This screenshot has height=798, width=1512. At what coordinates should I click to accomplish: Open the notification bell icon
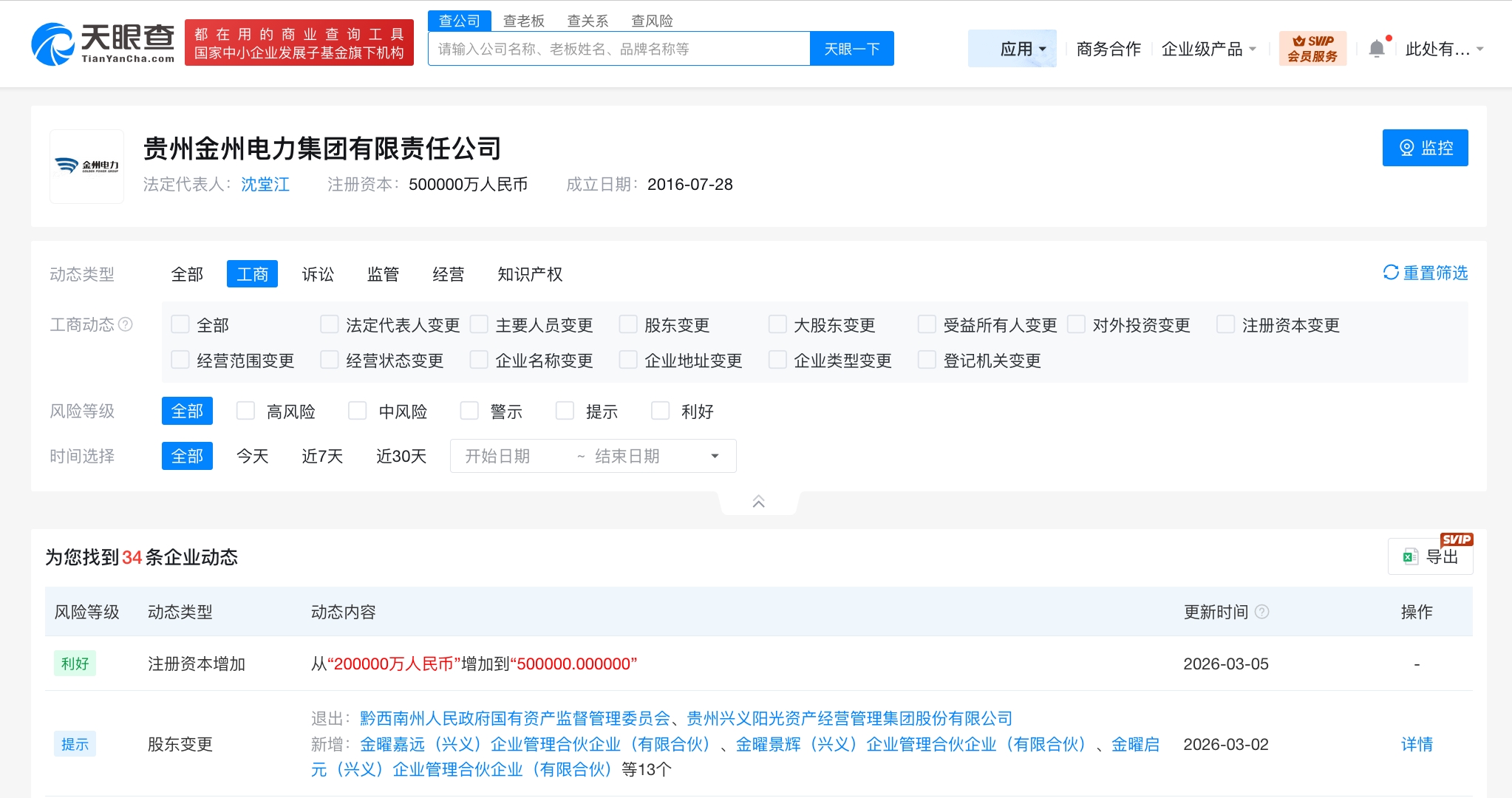coord(1376,49)
